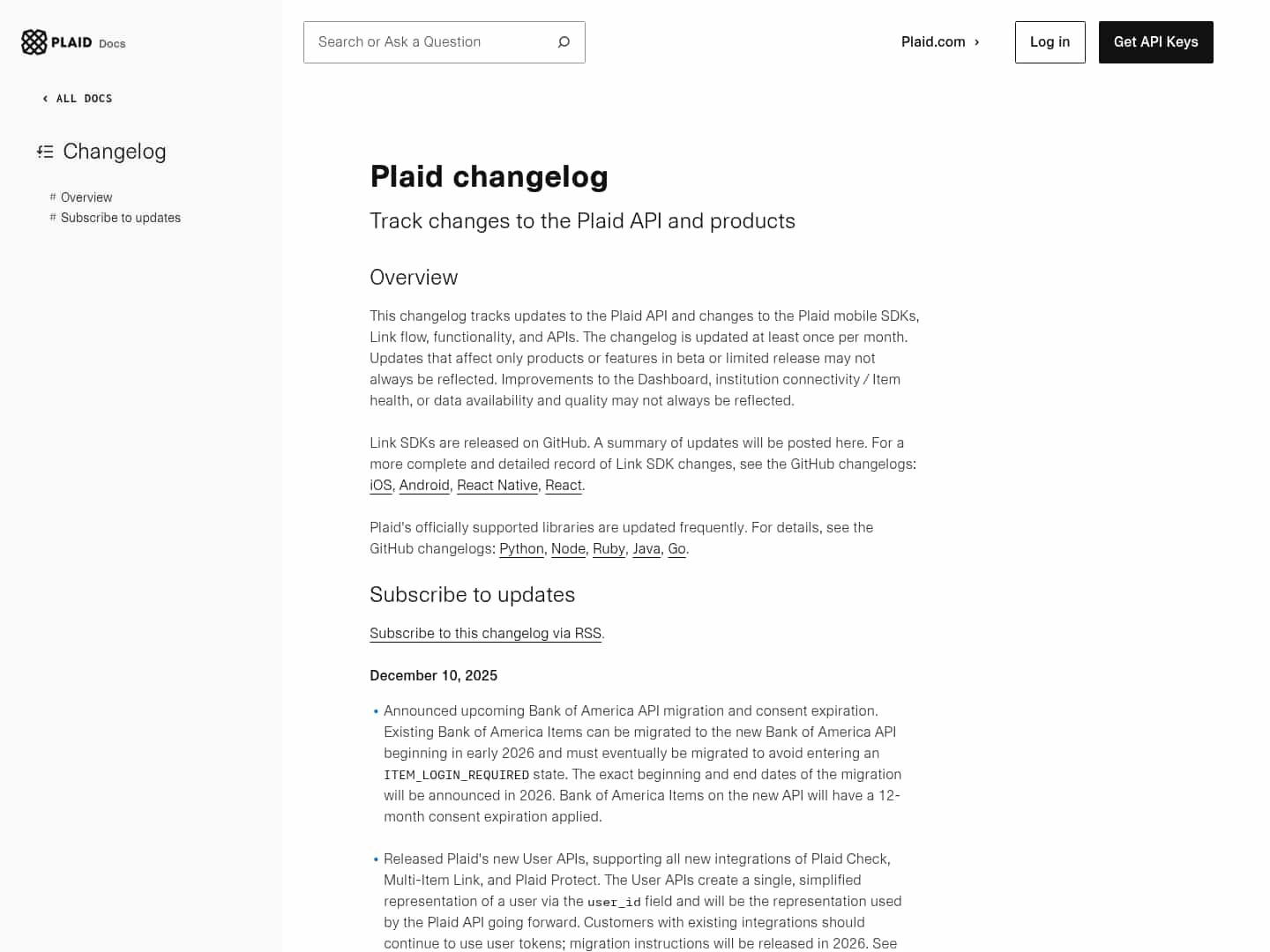The width and height of the screenshot is (1270, 952).
Task: Open the React Native changelog link
Action: click(x=497, y=485)
